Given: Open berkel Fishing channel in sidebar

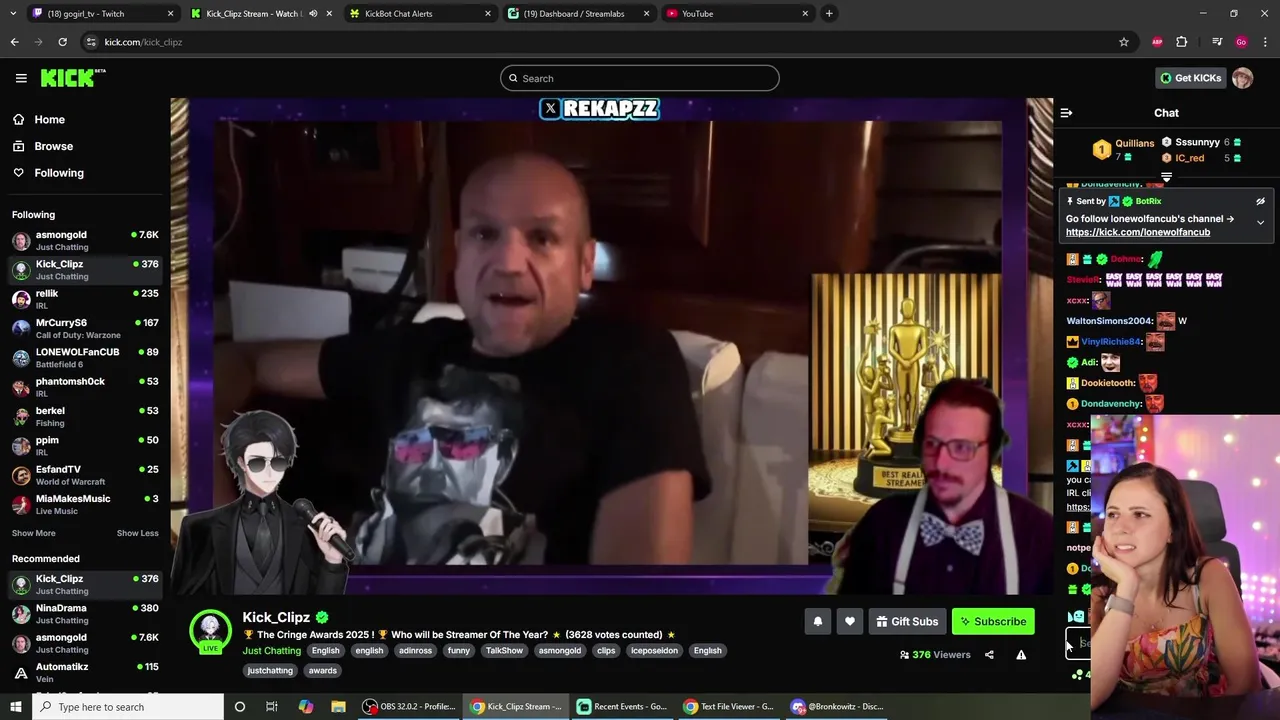Looking at the screenshot, I should [85, 416].
